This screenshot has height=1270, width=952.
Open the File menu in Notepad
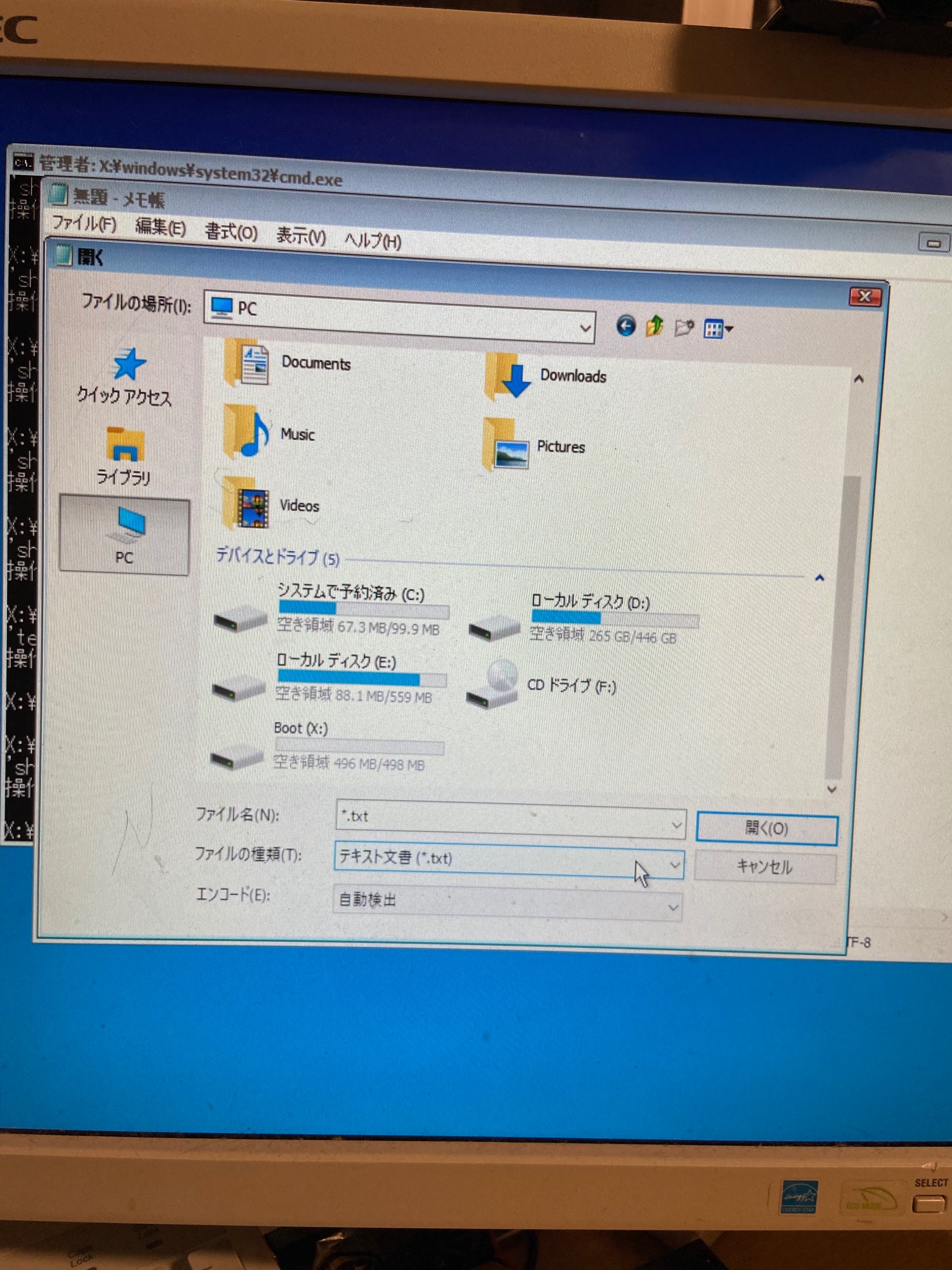pyautogui.click(x=84, y=223)
